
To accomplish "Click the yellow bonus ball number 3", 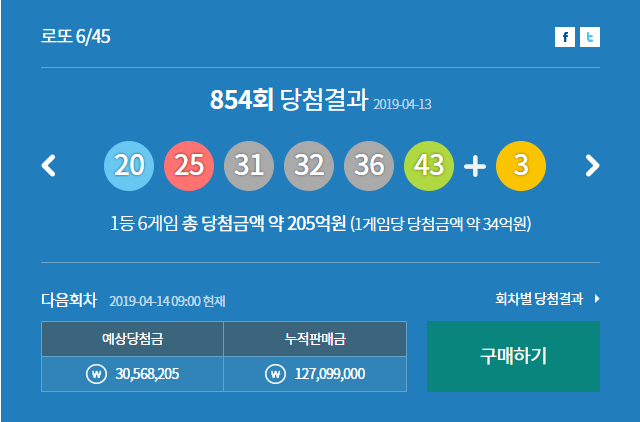I will click(520, 166).
